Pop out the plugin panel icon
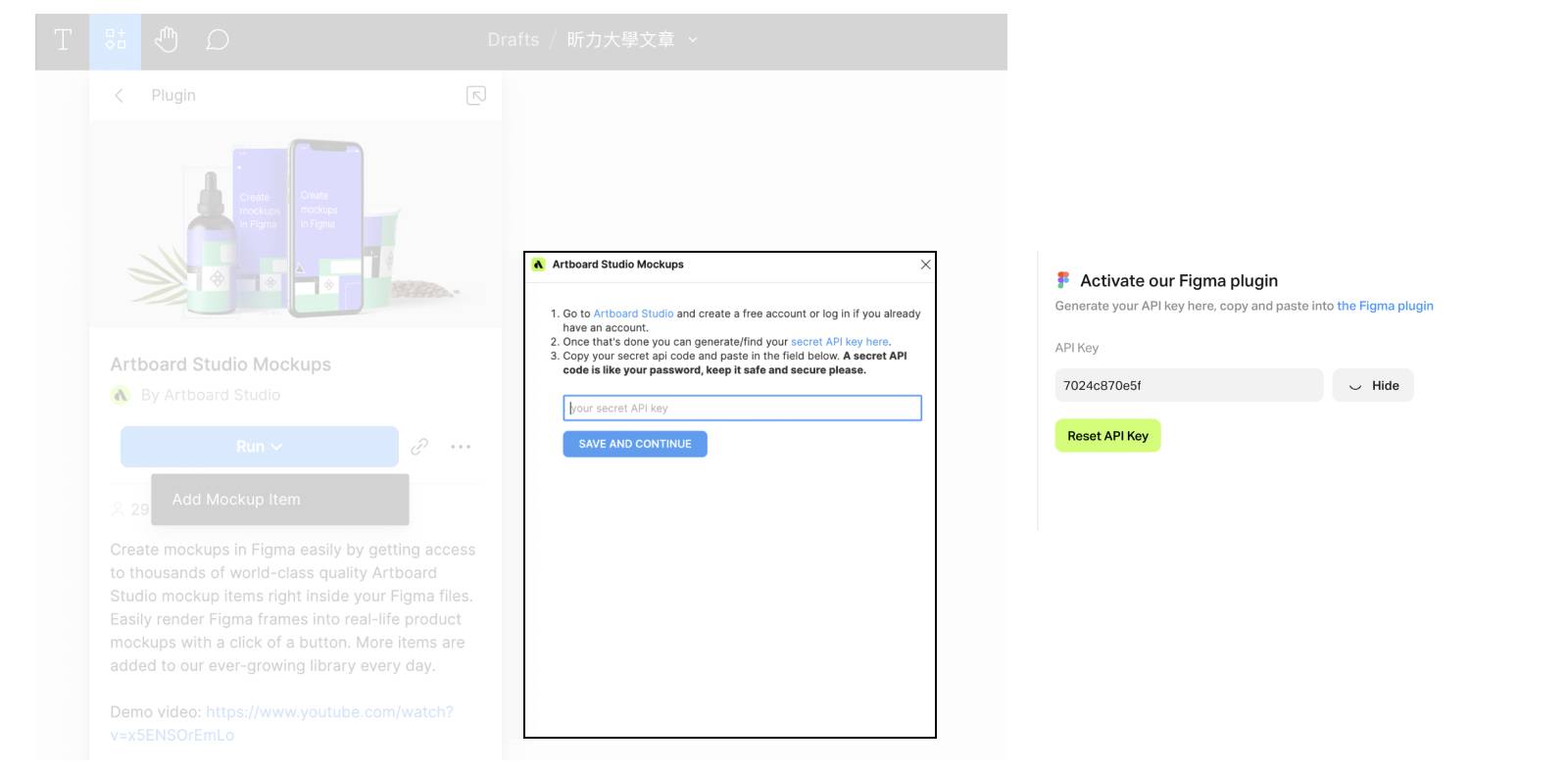 (x=476, y=95)
